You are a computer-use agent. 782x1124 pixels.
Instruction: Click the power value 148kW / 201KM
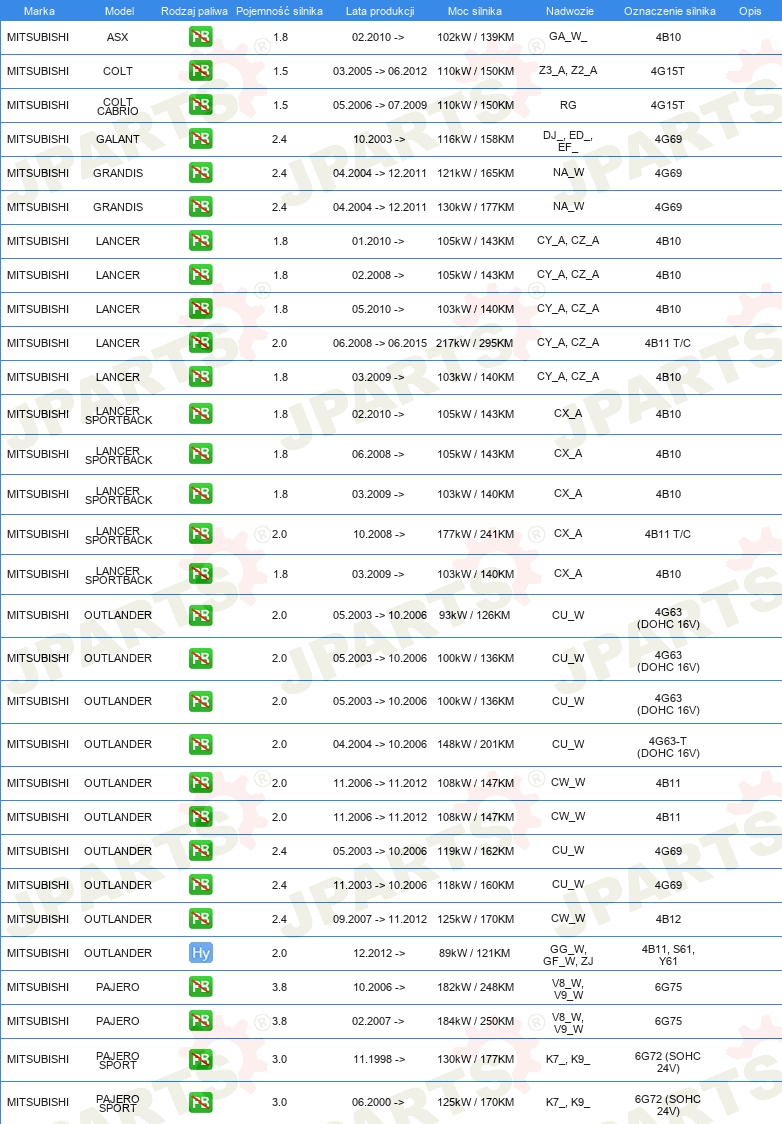[475, 744]
